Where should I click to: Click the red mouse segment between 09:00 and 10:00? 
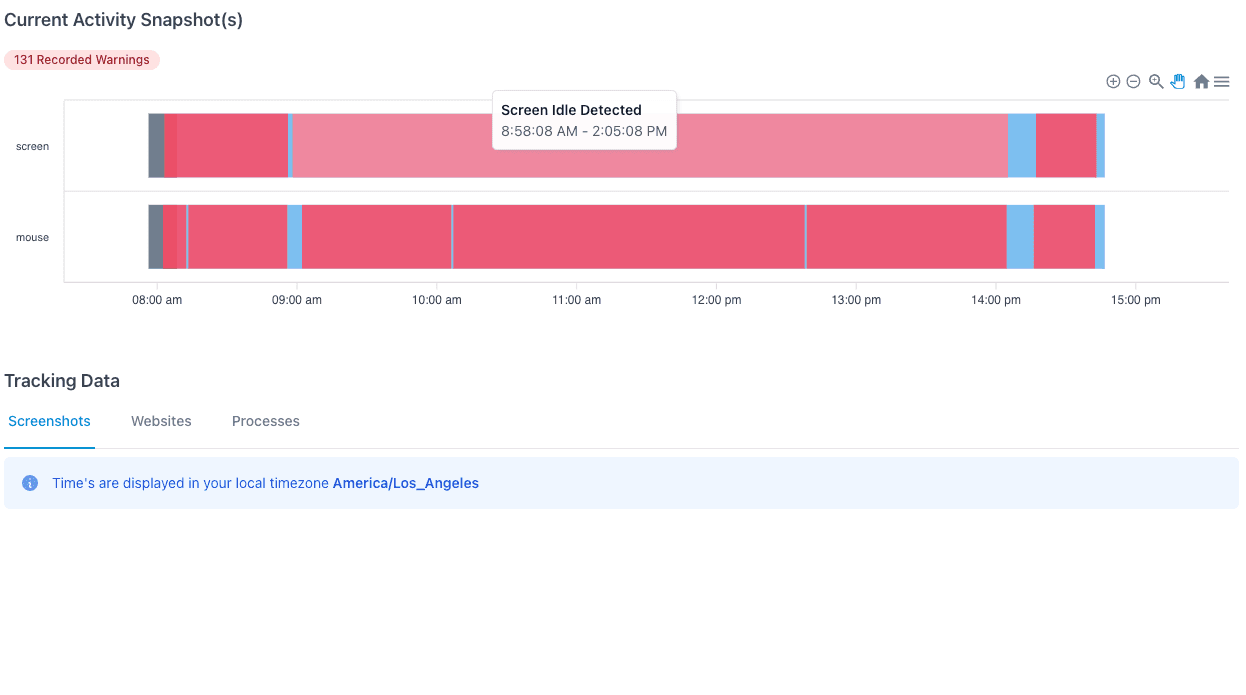coord(376,237)
